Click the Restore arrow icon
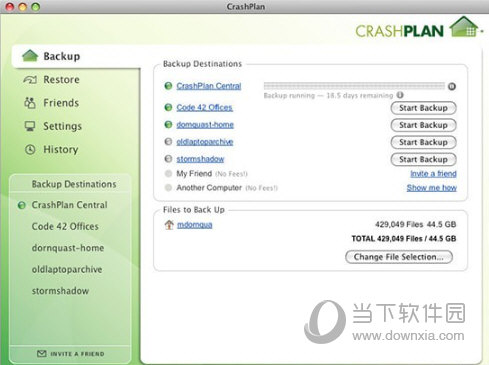 point(30,80)
